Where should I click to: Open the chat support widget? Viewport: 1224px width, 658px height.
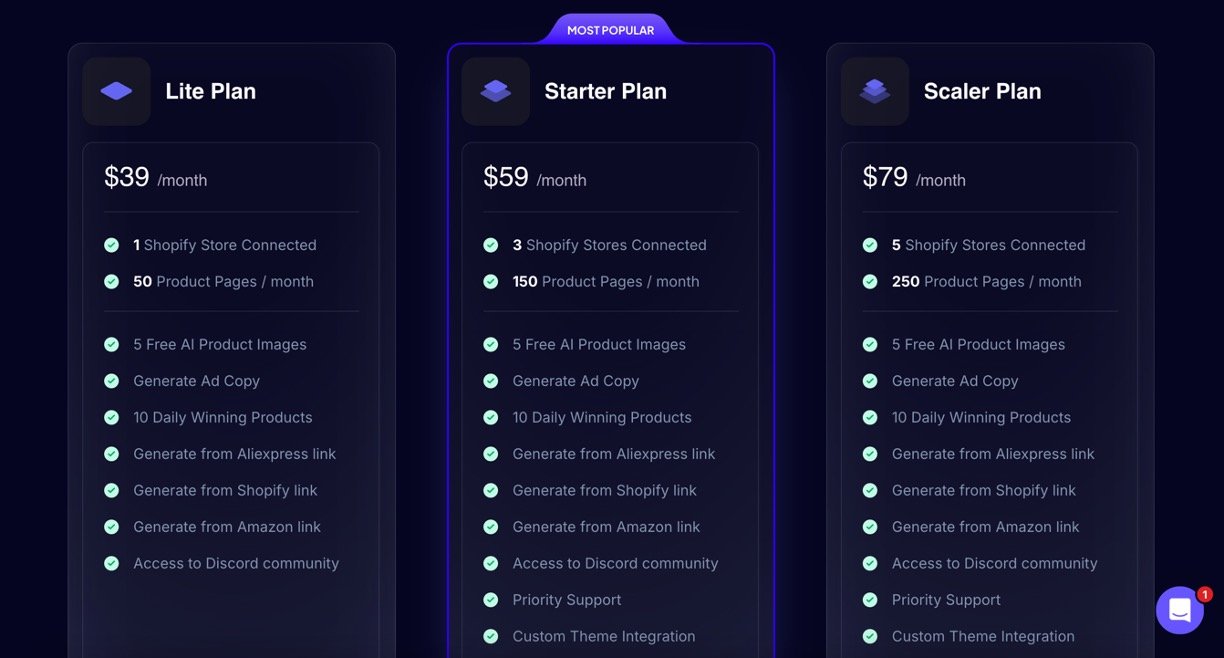click(x=1180, y=610)
